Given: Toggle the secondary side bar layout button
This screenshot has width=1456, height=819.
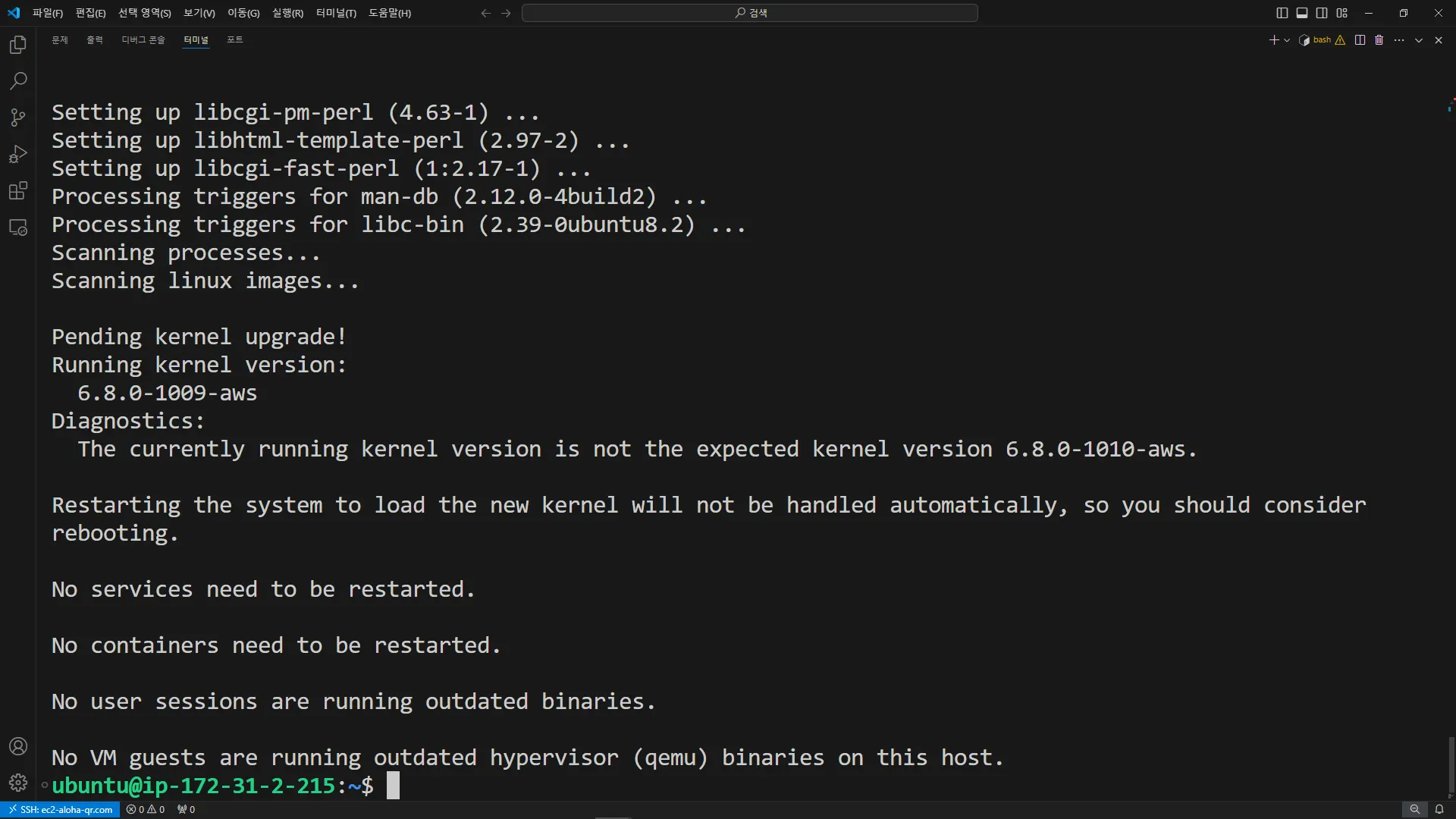Looking at the screenshot, I should point(1322,13).
